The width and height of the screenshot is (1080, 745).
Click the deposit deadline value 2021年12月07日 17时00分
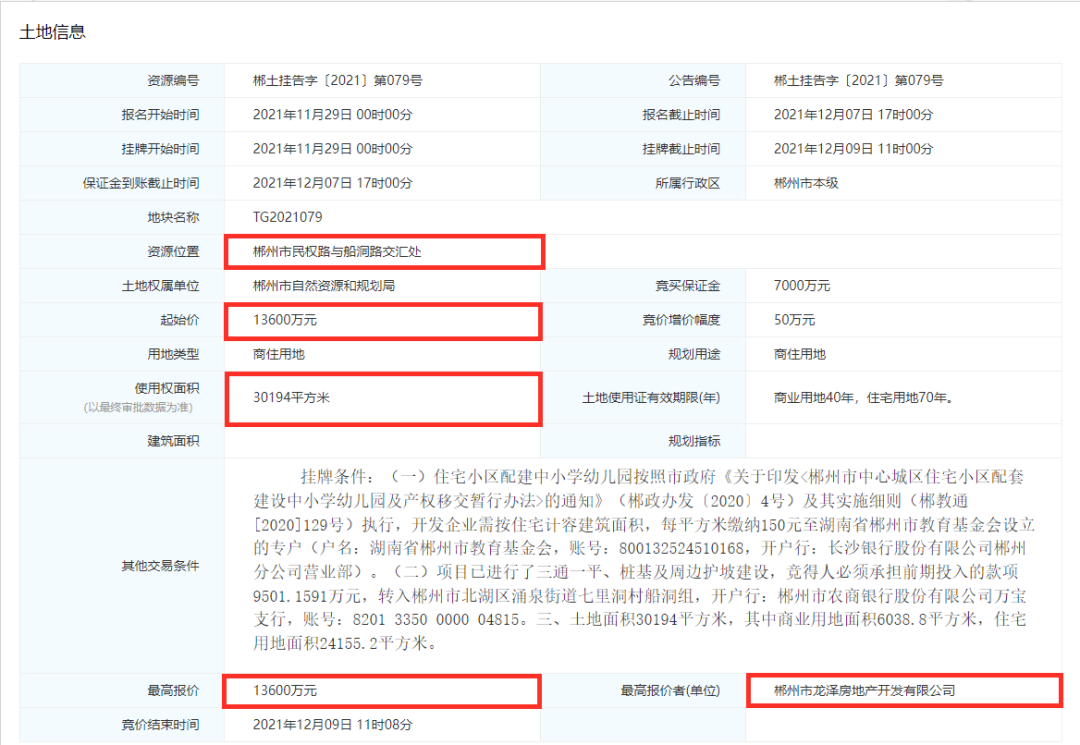coord(333,183)
